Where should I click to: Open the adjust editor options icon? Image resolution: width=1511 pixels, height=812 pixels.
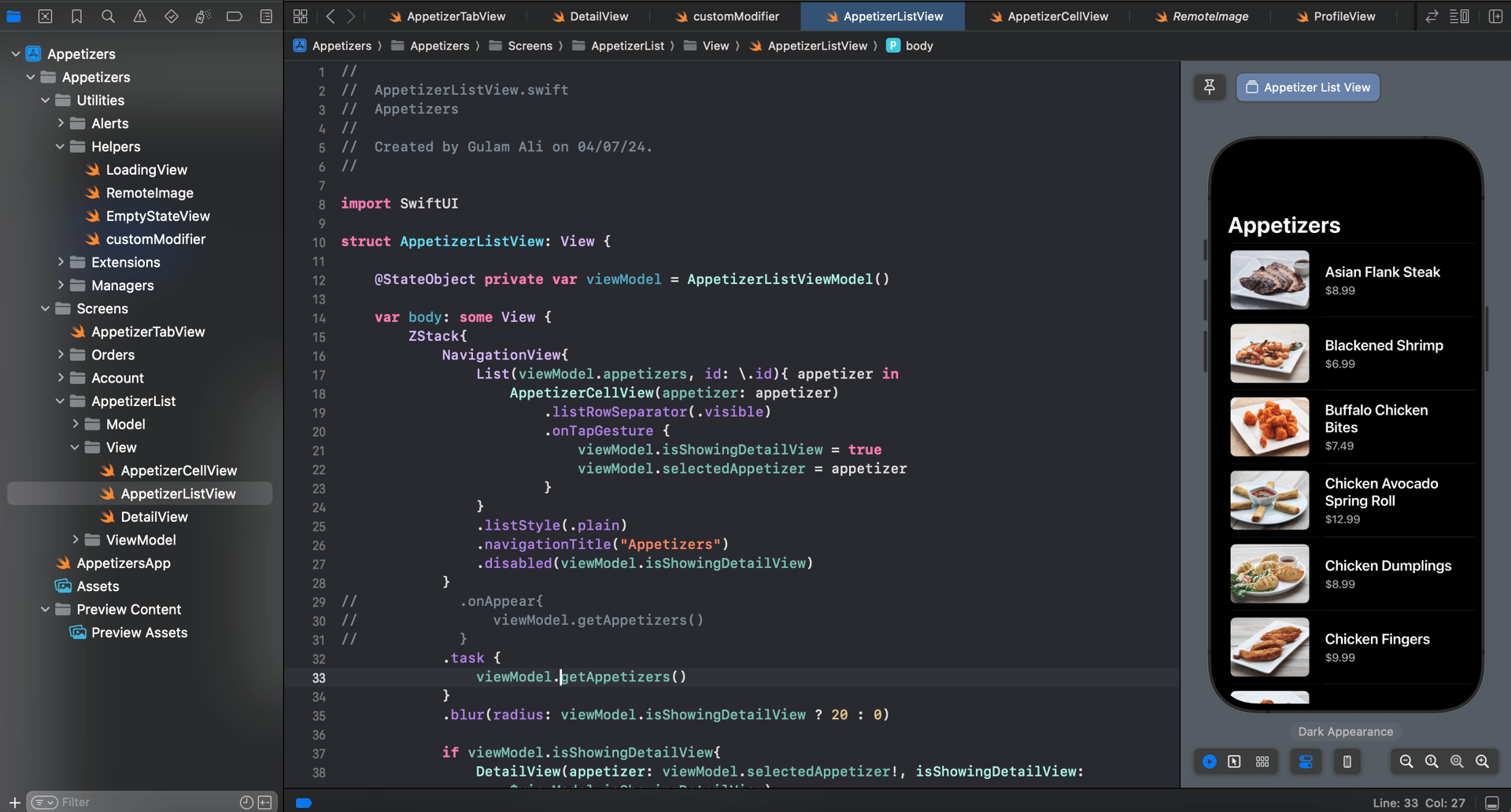pos(1459,16)
